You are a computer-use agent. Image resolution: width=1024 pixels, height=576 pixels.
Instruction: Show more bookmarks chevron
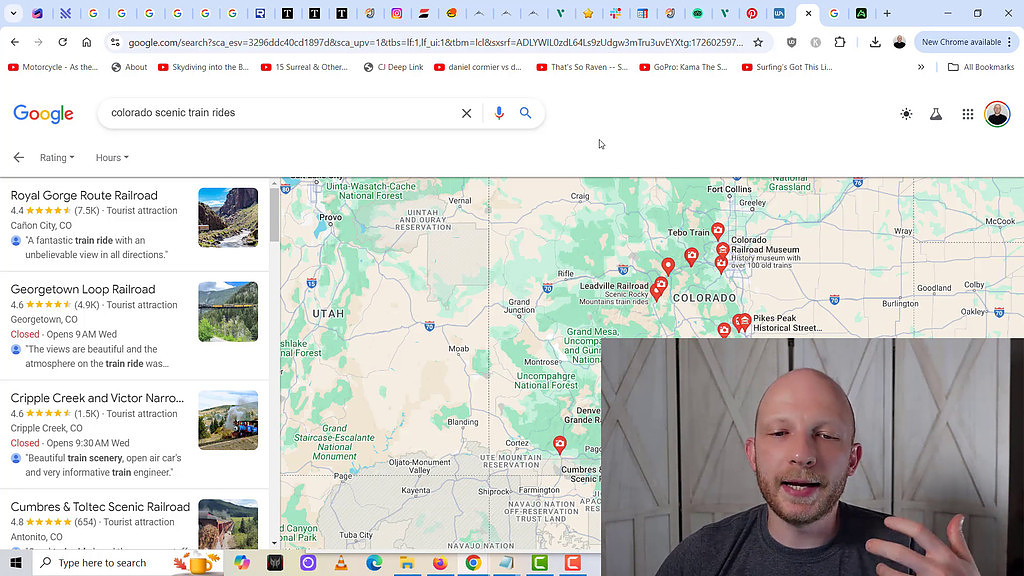(921, 67)
